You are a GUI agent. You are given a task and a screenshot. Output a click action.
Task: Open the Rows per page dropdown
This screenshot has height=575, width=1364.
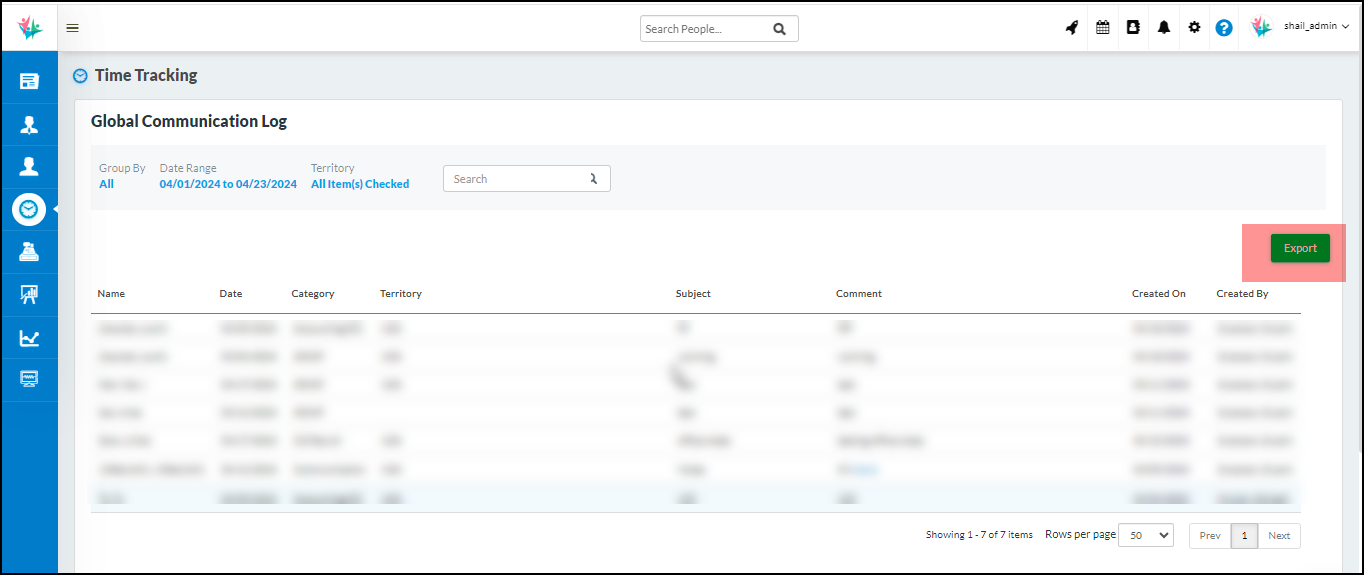click(x=1145, y=535)
